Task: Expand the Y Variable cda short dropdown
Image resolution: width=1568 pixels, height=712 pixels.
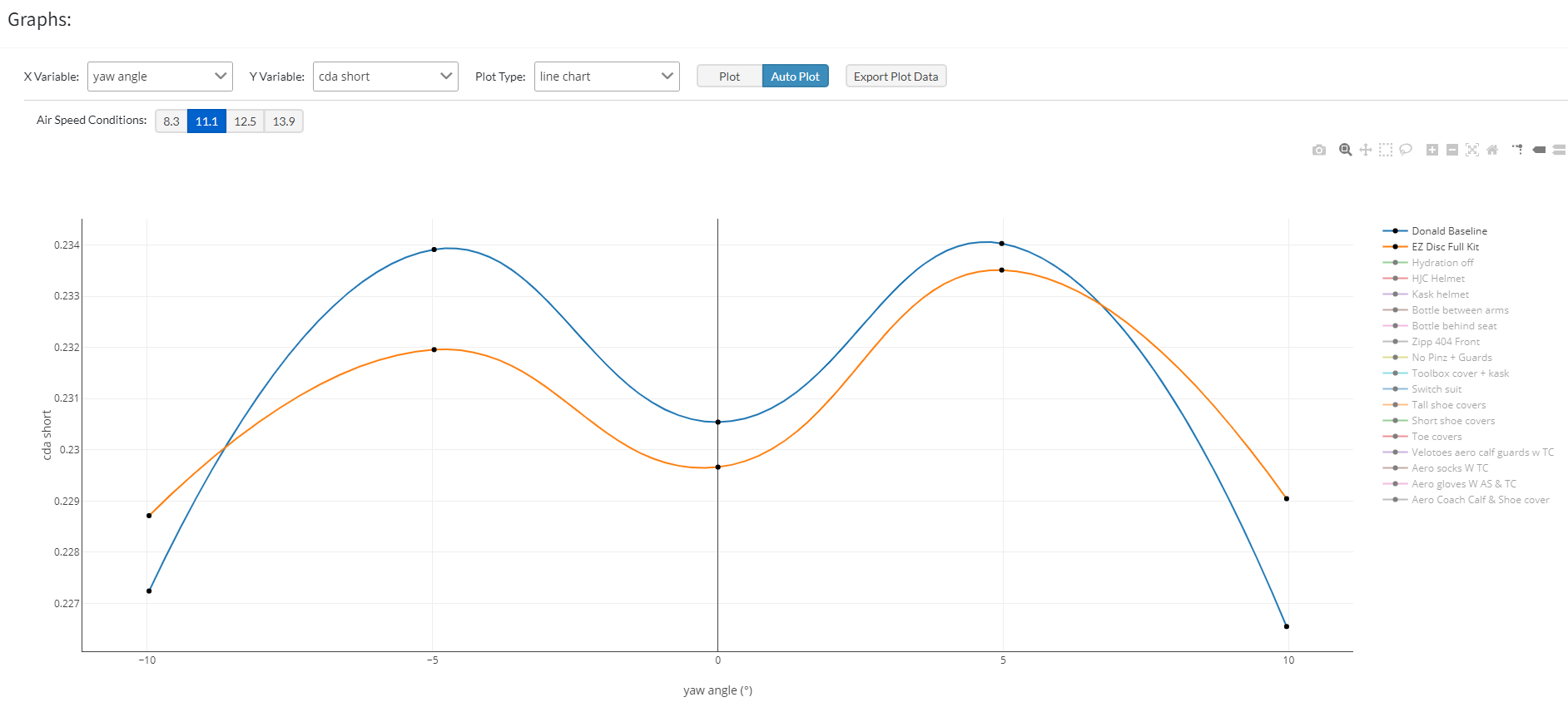Action: (385, 77)
